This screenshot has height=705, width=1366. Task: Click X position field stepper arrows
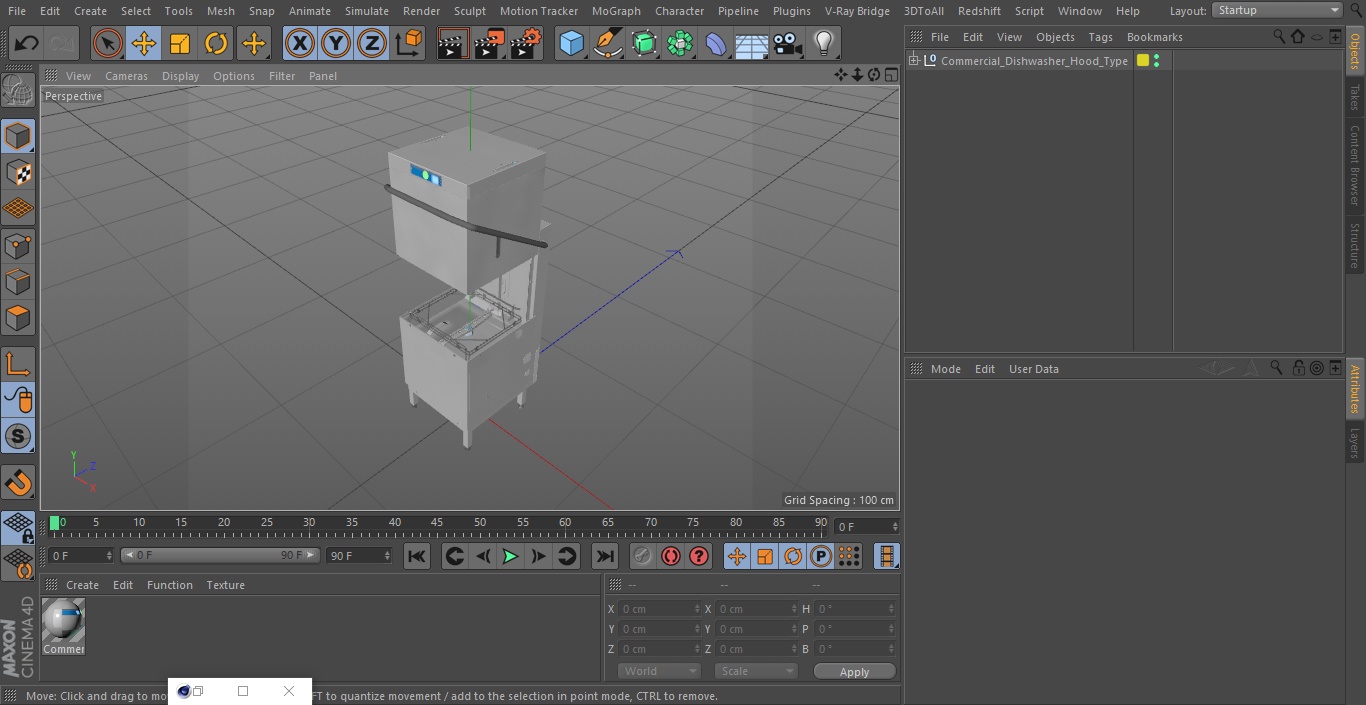click(x=697, y=609)
